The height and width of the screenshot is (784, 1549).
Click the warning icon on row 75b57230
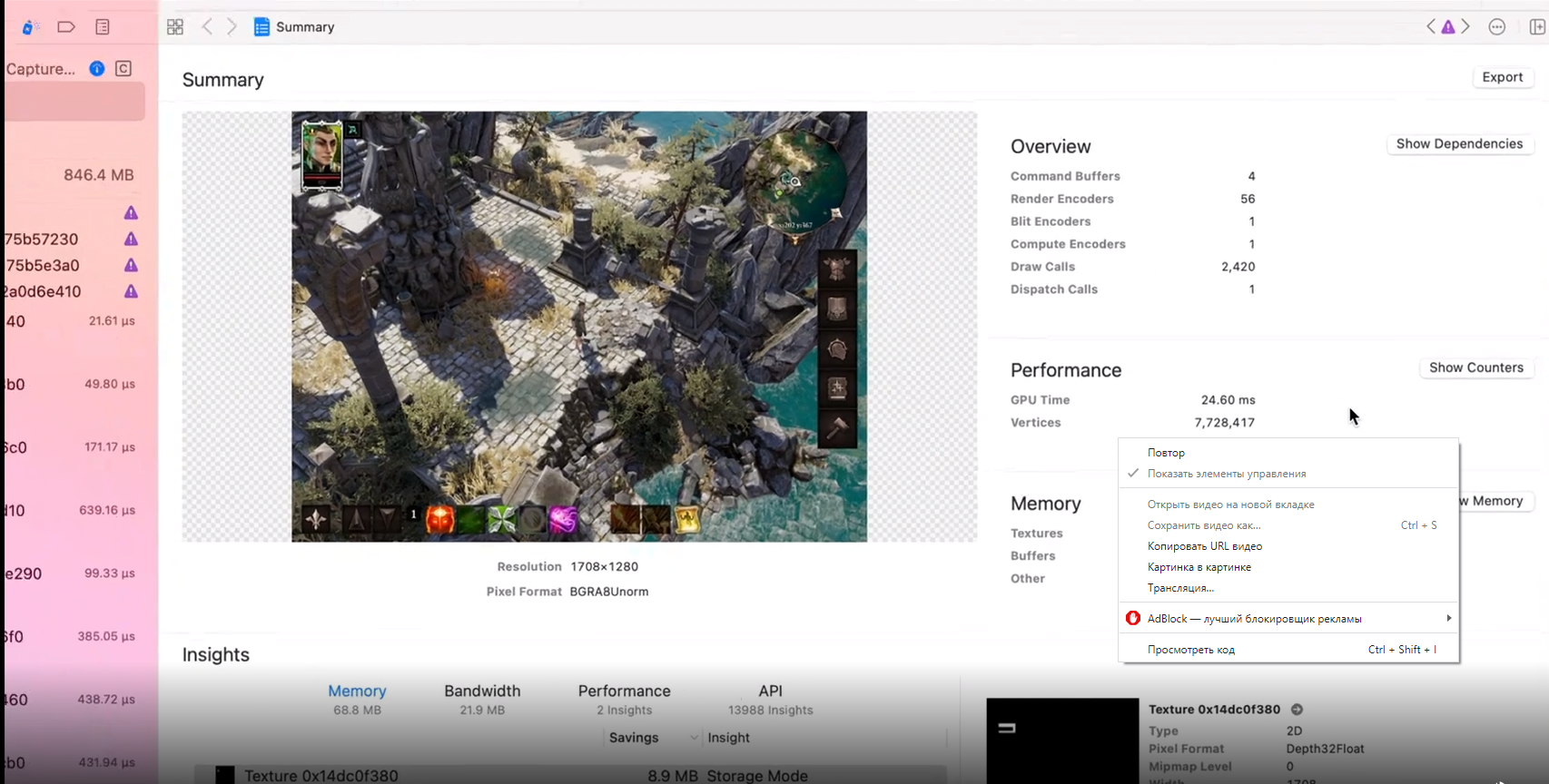[x=131, y=240]
